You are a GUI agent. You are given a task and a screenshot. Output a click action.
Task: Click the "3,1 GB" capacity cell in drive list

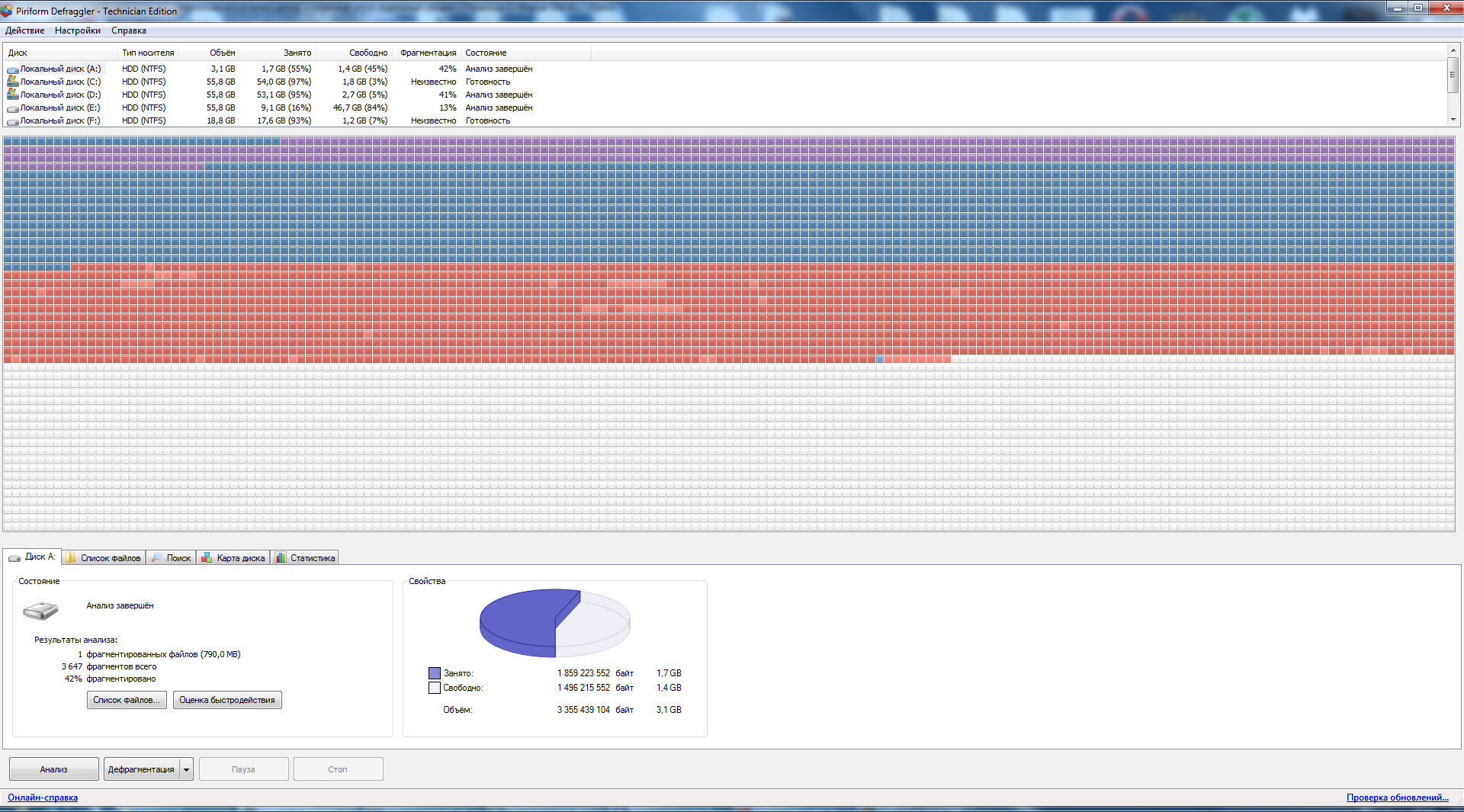click(x=223, y=69)
